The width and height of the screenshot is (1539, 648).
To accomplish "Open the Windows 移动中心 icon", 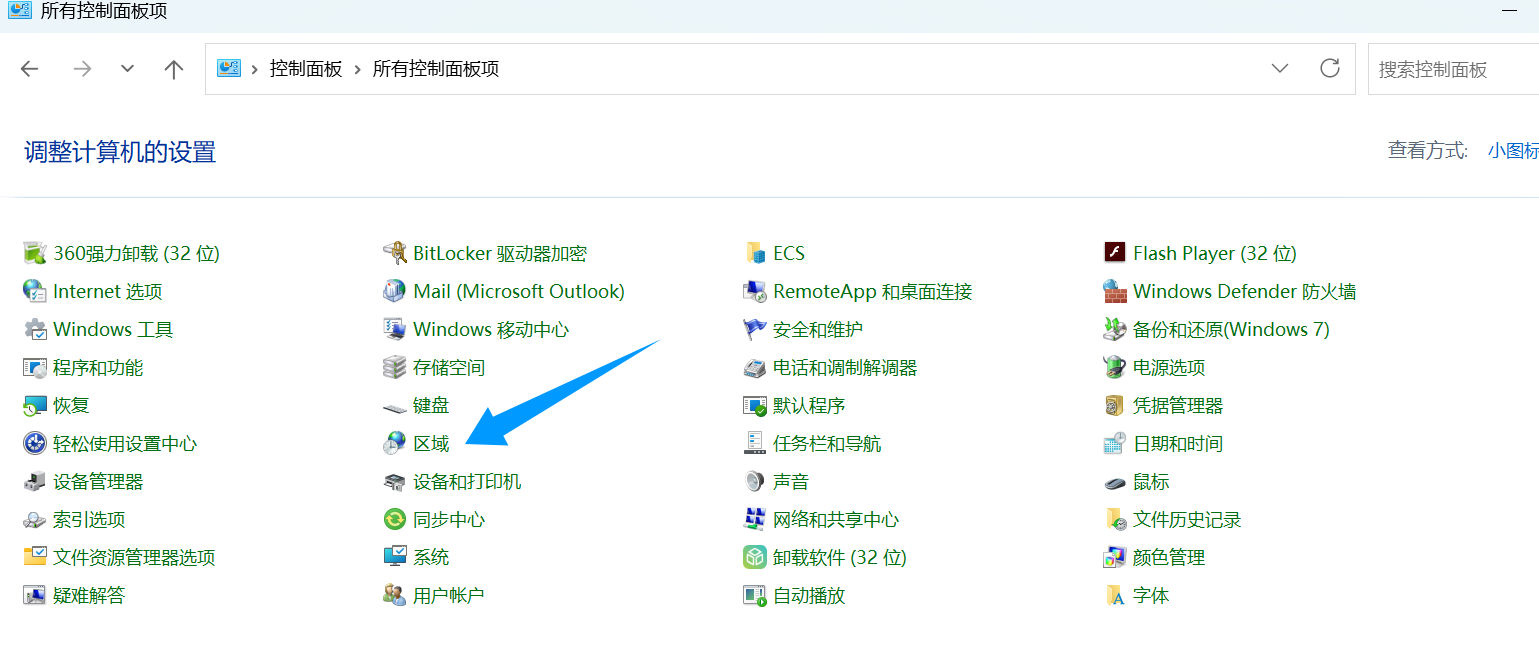I will pyautogui.click(x=395, y=329).
